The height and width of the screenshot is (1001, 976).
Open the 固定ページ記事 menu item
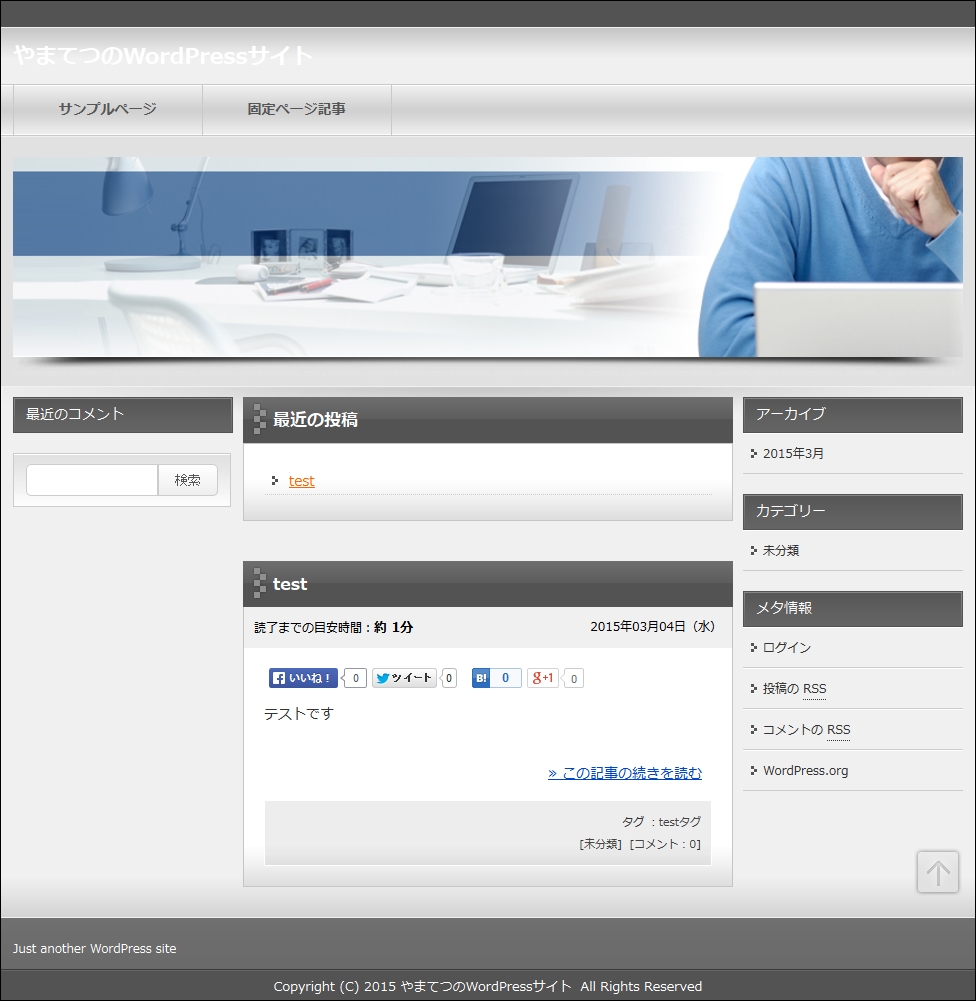(297, 109)
